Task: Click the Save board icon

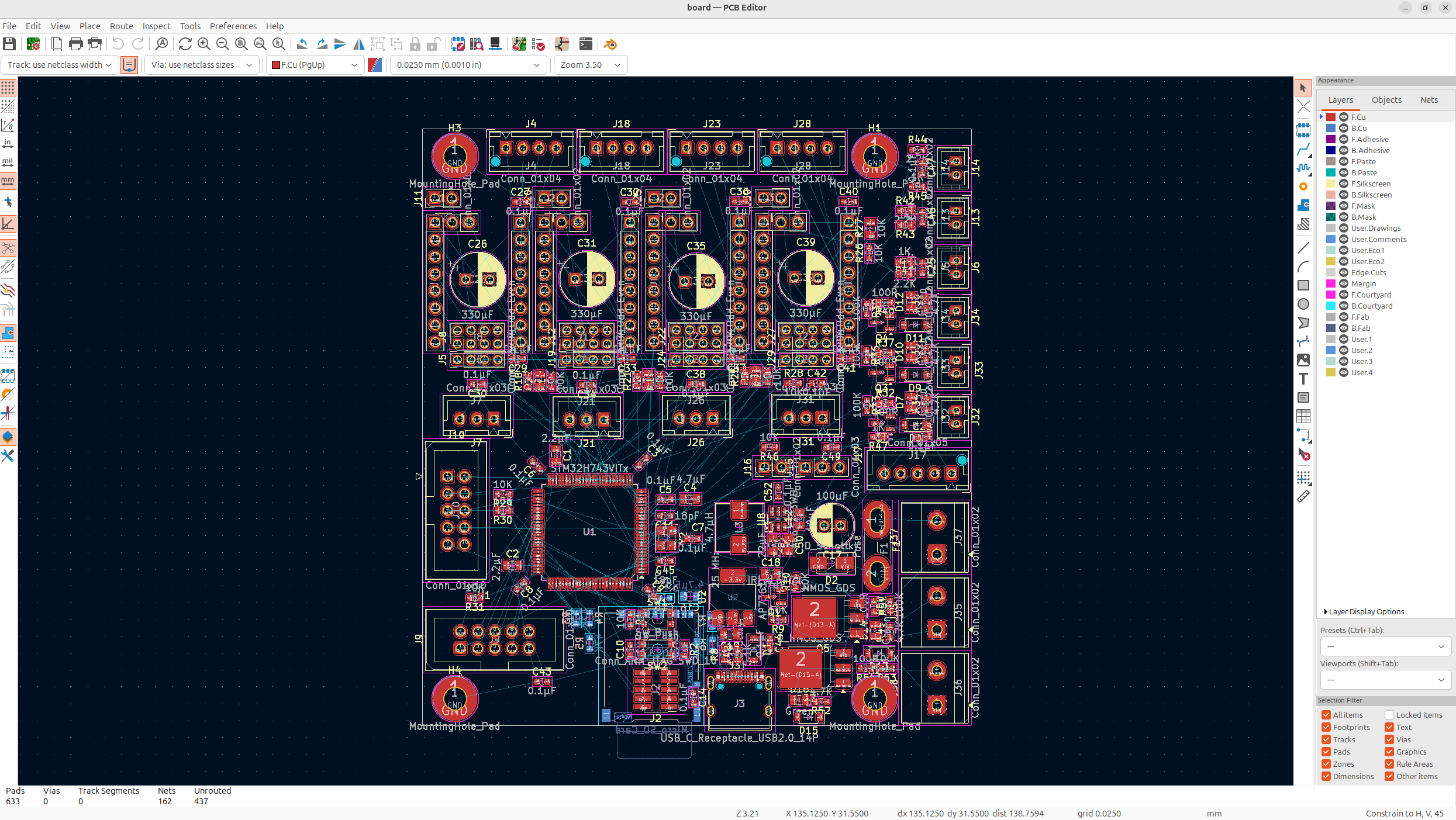Action: click(9, 44)
